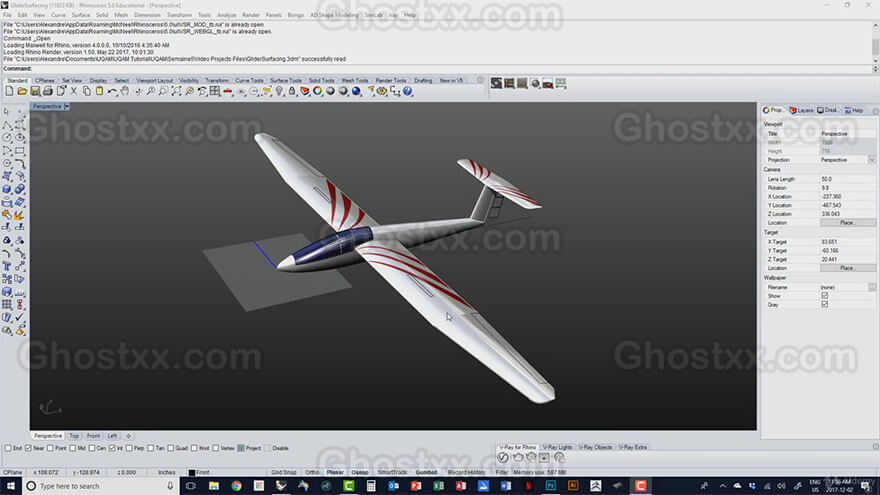Image resolution: width=880 pixels, height=495 pixels.
Task: Open File Explorer from the taskbar
Action: click(214, 486)
